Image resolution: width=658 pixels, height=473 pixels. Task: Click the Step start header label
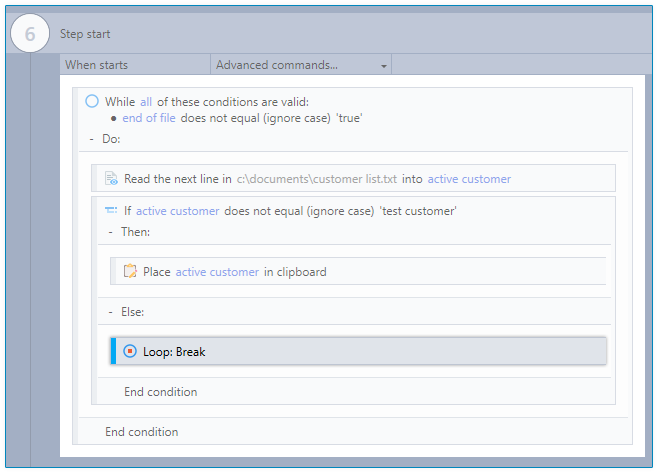85,34
